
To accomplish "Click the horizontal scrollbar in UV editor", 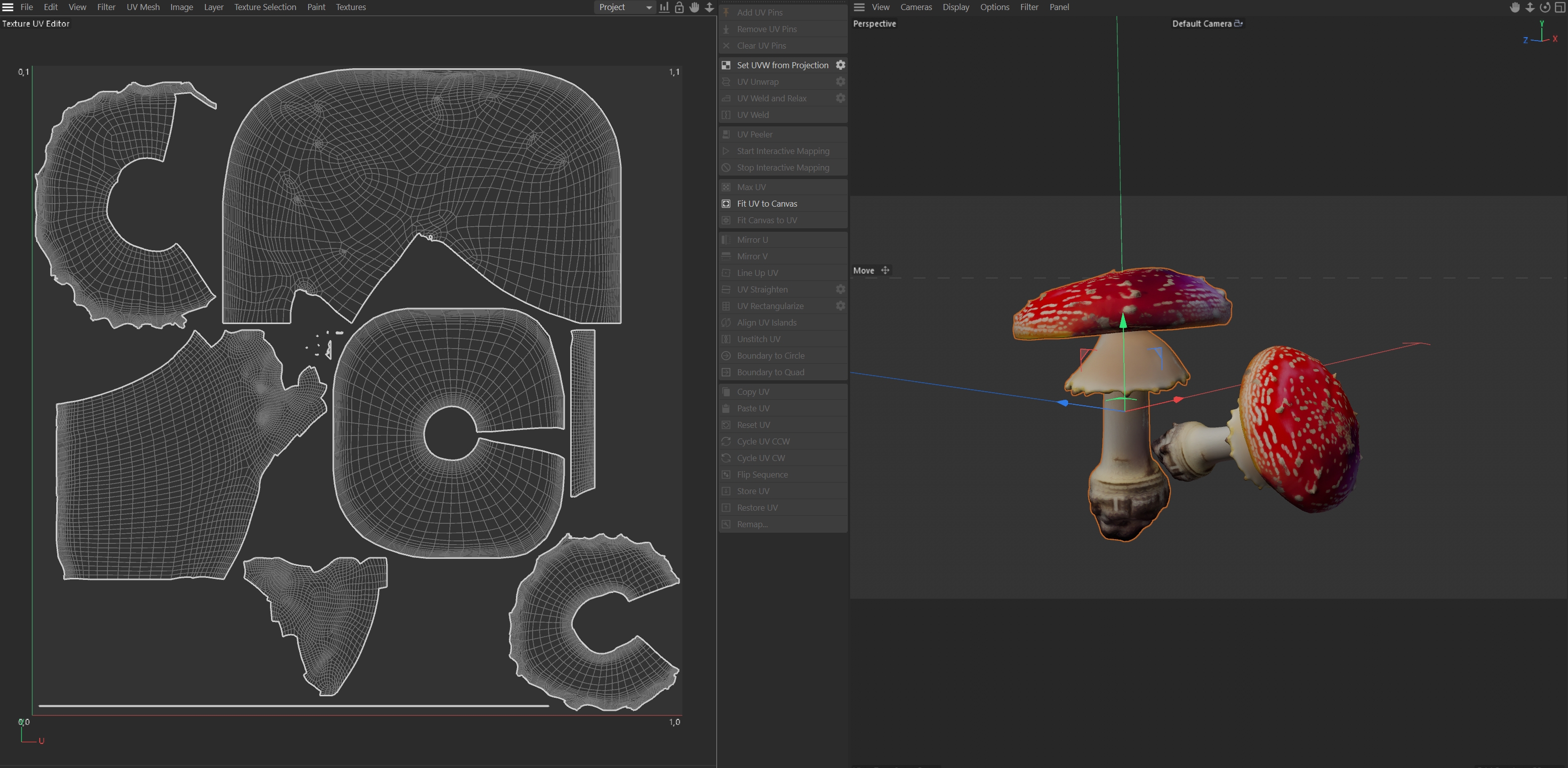I will [x=294, y=706].
